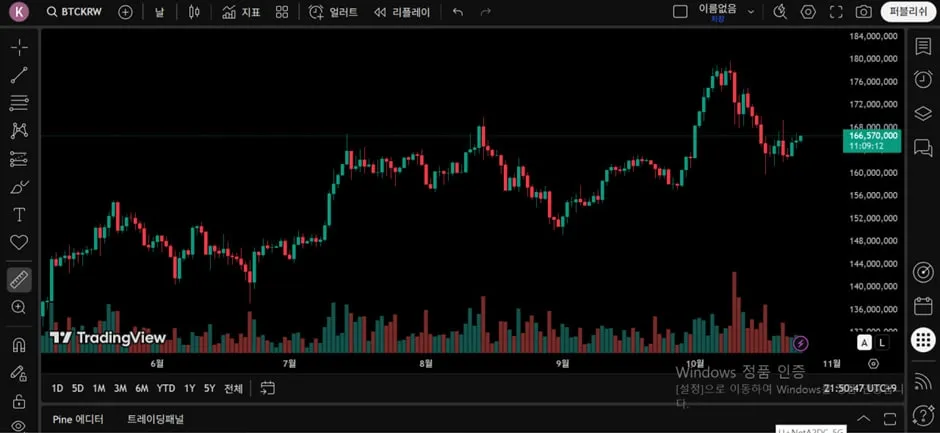Viewport: 940px width, 433px height.
Task: Open the K user avatar menu
Action: [19, 11]
